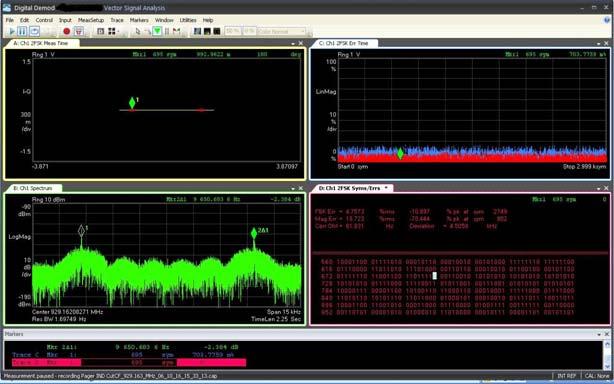Click the red M-shaped peak marker icon

tap(177, 31)
